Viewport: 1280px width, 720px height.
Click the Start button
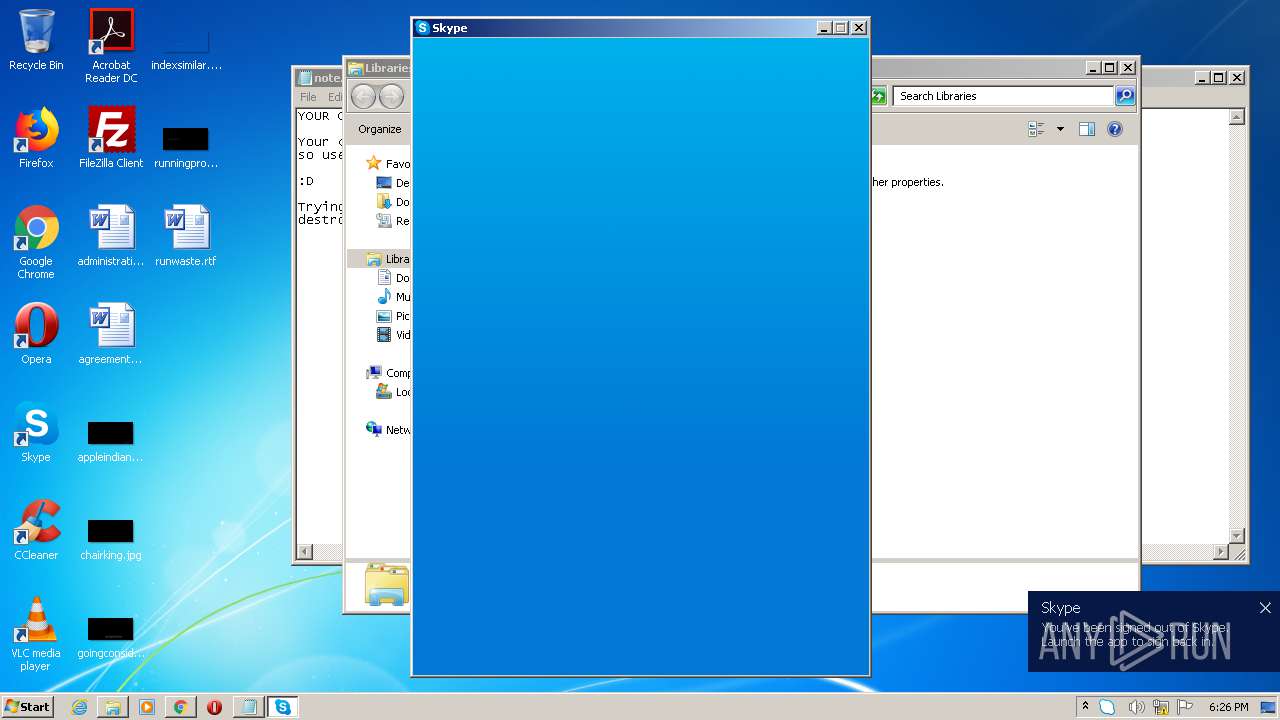tap(28, 707)
